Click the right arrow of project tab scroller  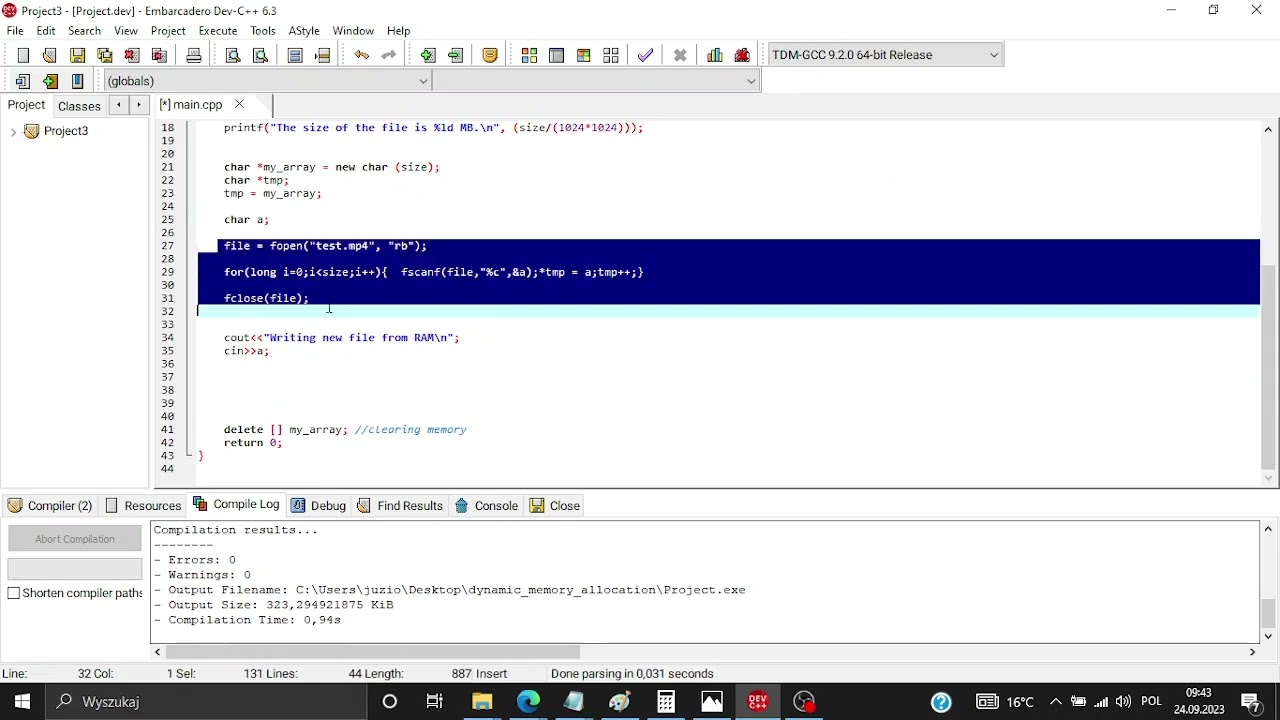point(139,104)
